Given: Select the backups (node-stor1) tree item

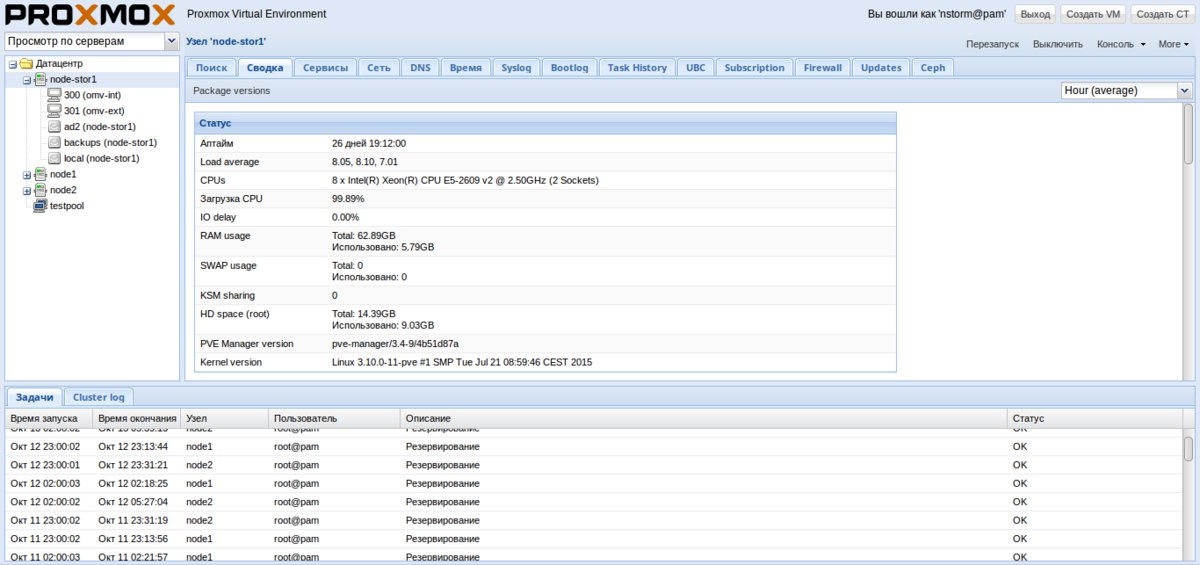Looking at the screenshot, I should click(x=93, y=143).
